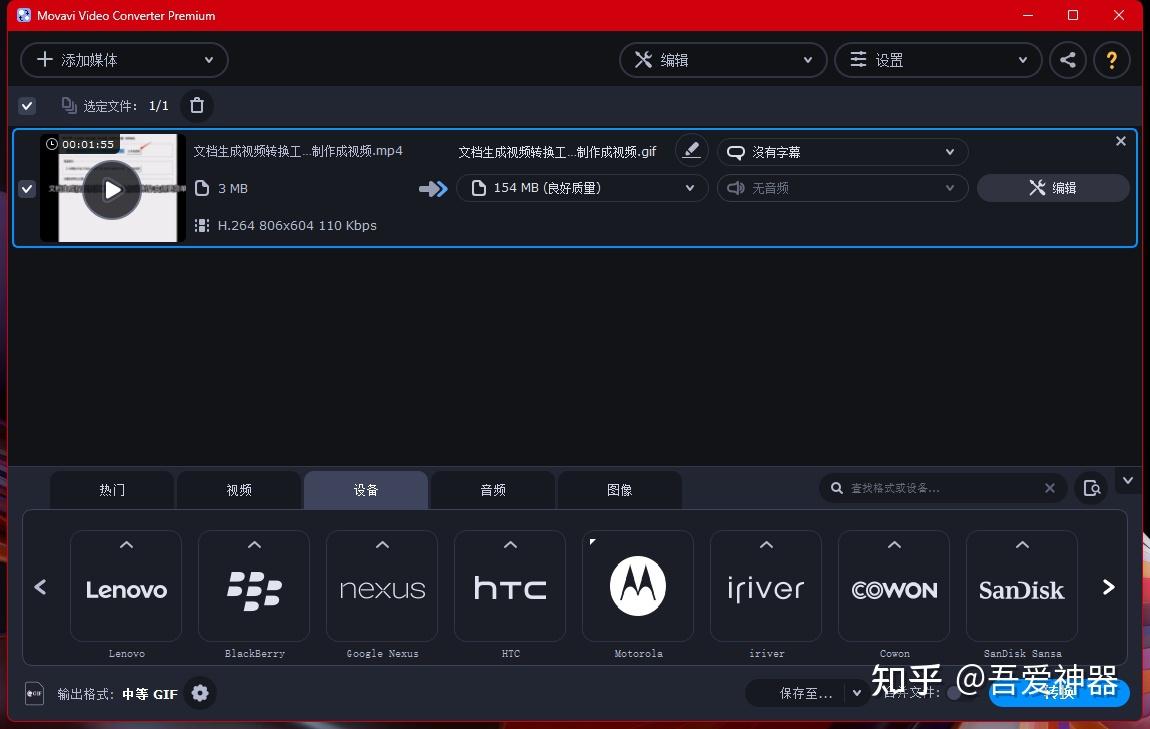Select the Lenovo device preset
Viewport: 1150px width, 729px height.
[126, 586]
